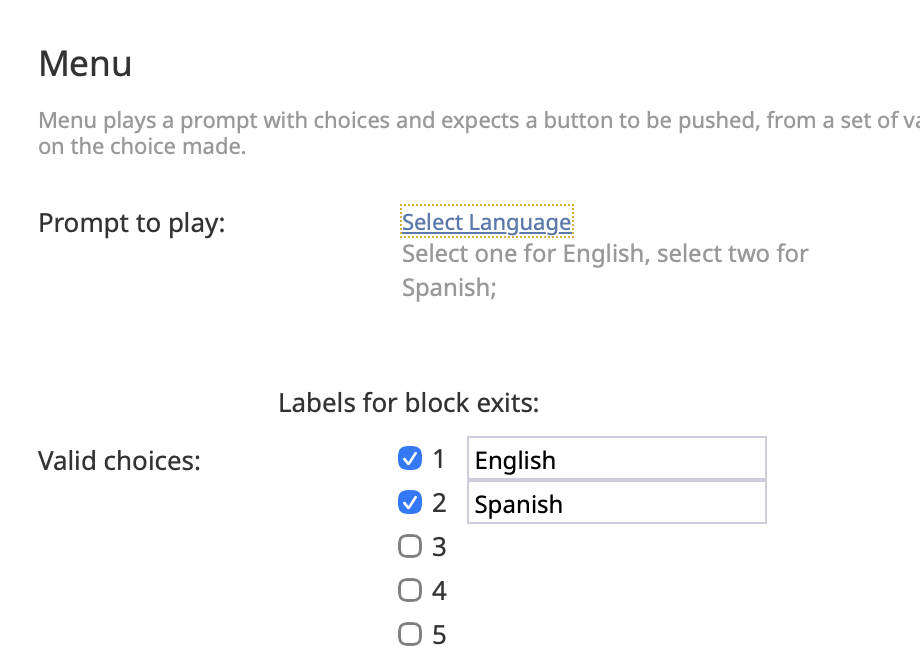Focus the English exit label field
This screenshot has height=656, width=920.
point(616,460)
